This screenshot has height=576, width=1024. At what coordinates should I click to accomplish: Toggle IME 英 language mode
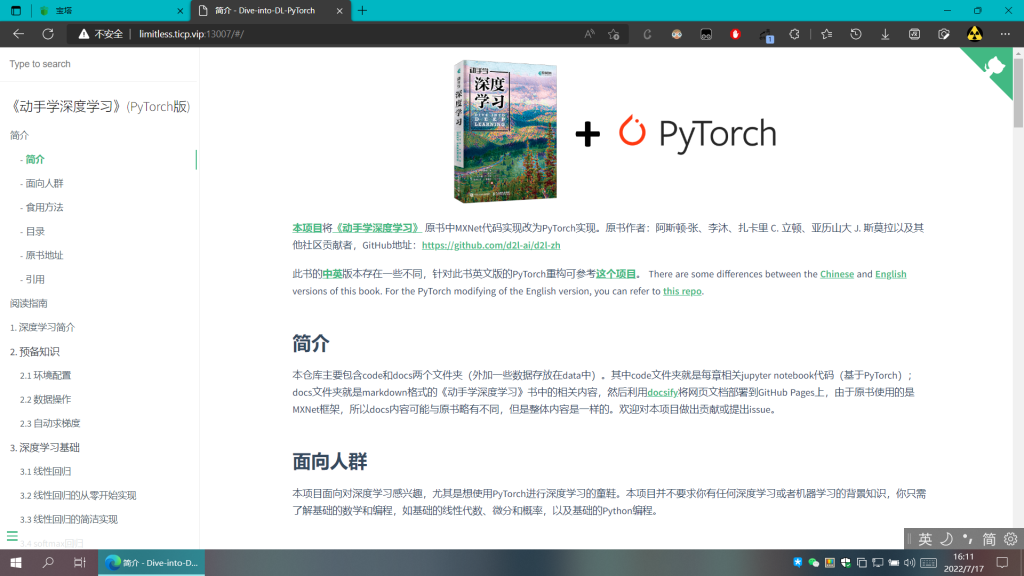(x=925, y=539)
